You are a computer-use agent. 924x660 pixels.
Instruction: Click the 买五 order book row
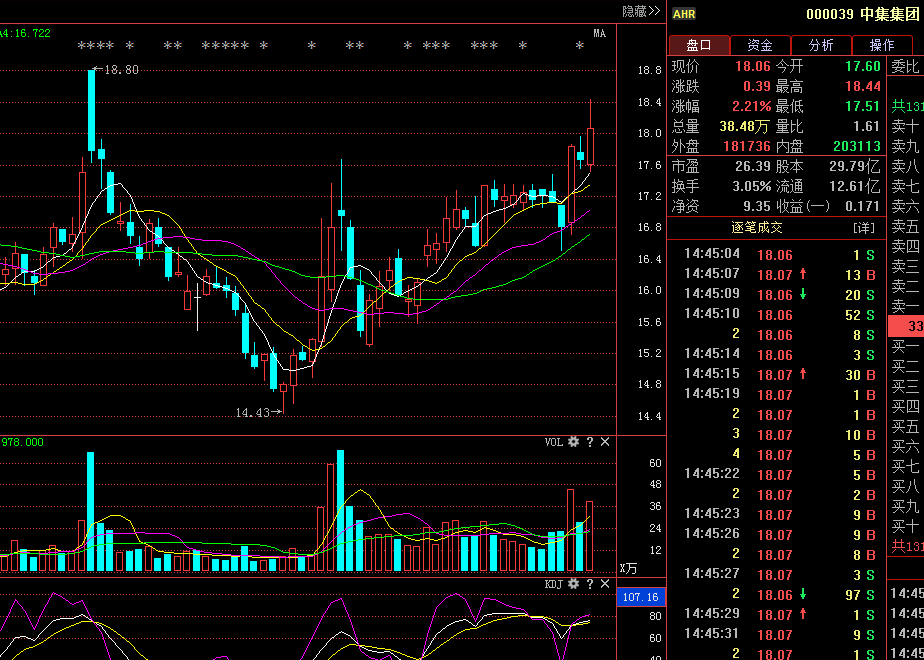coord(906,426)
